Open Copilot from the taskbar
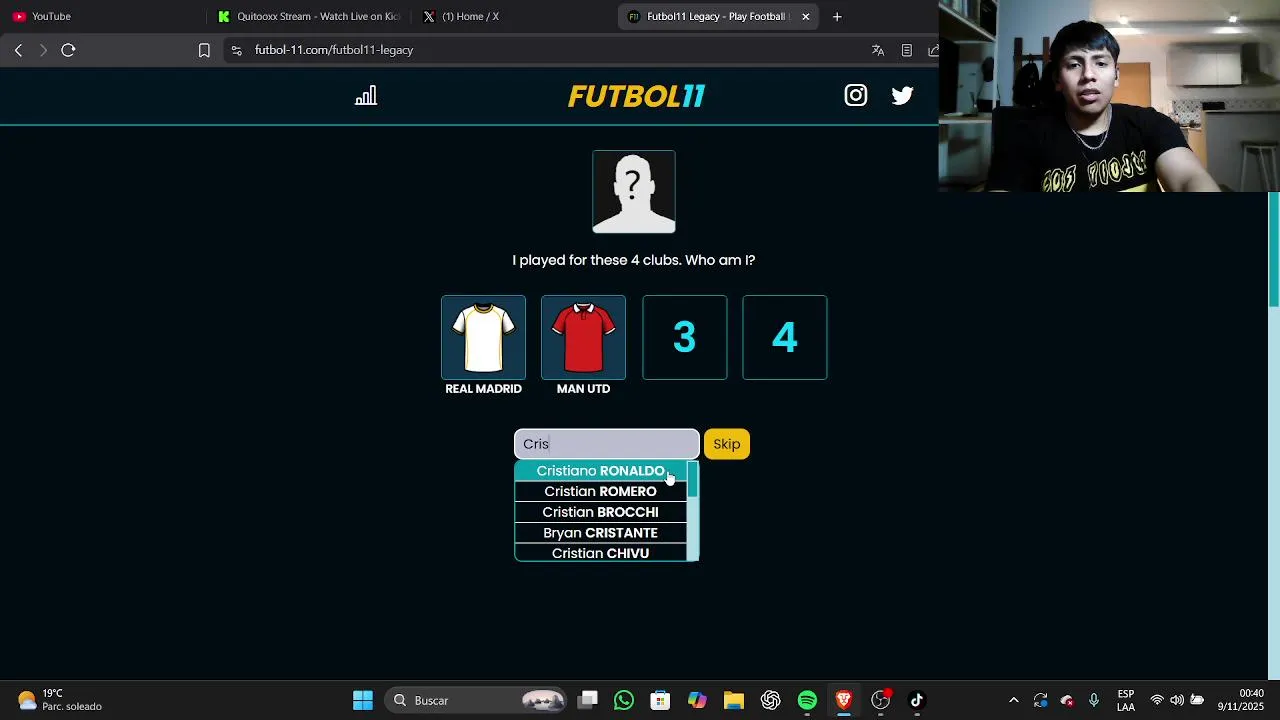This screenshot has height=720, width=1280. (697, 700)
